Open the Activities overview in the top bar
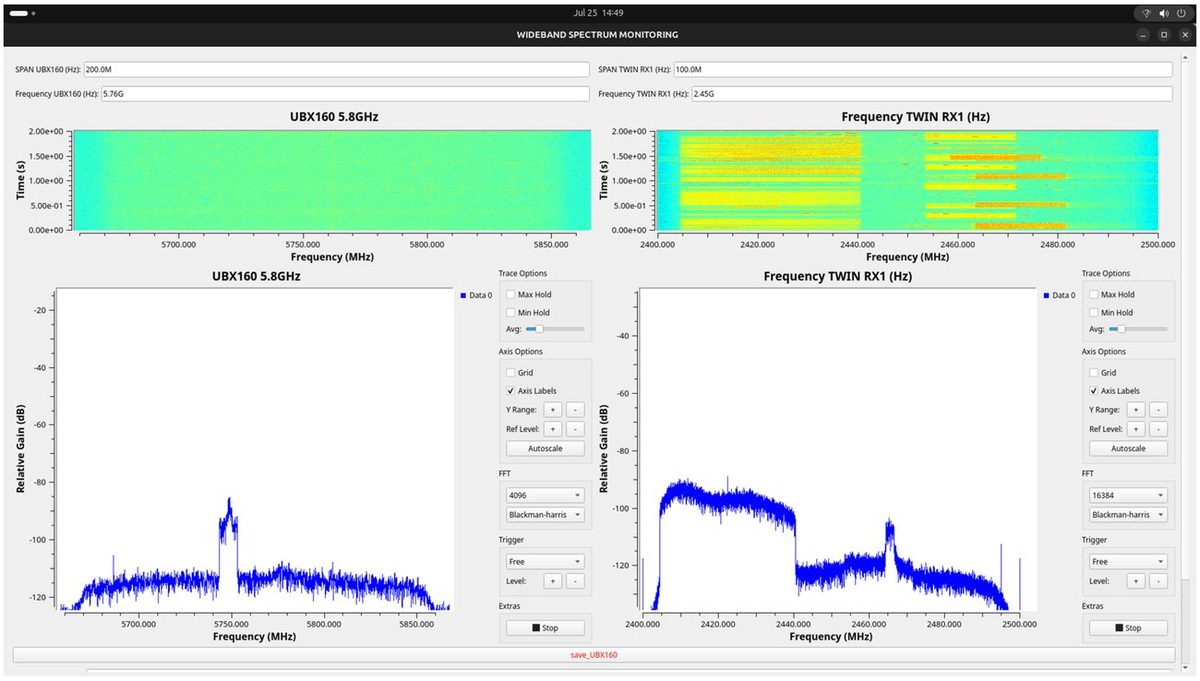Screen dimensions: 1200x681 click(x=22, y=13)
